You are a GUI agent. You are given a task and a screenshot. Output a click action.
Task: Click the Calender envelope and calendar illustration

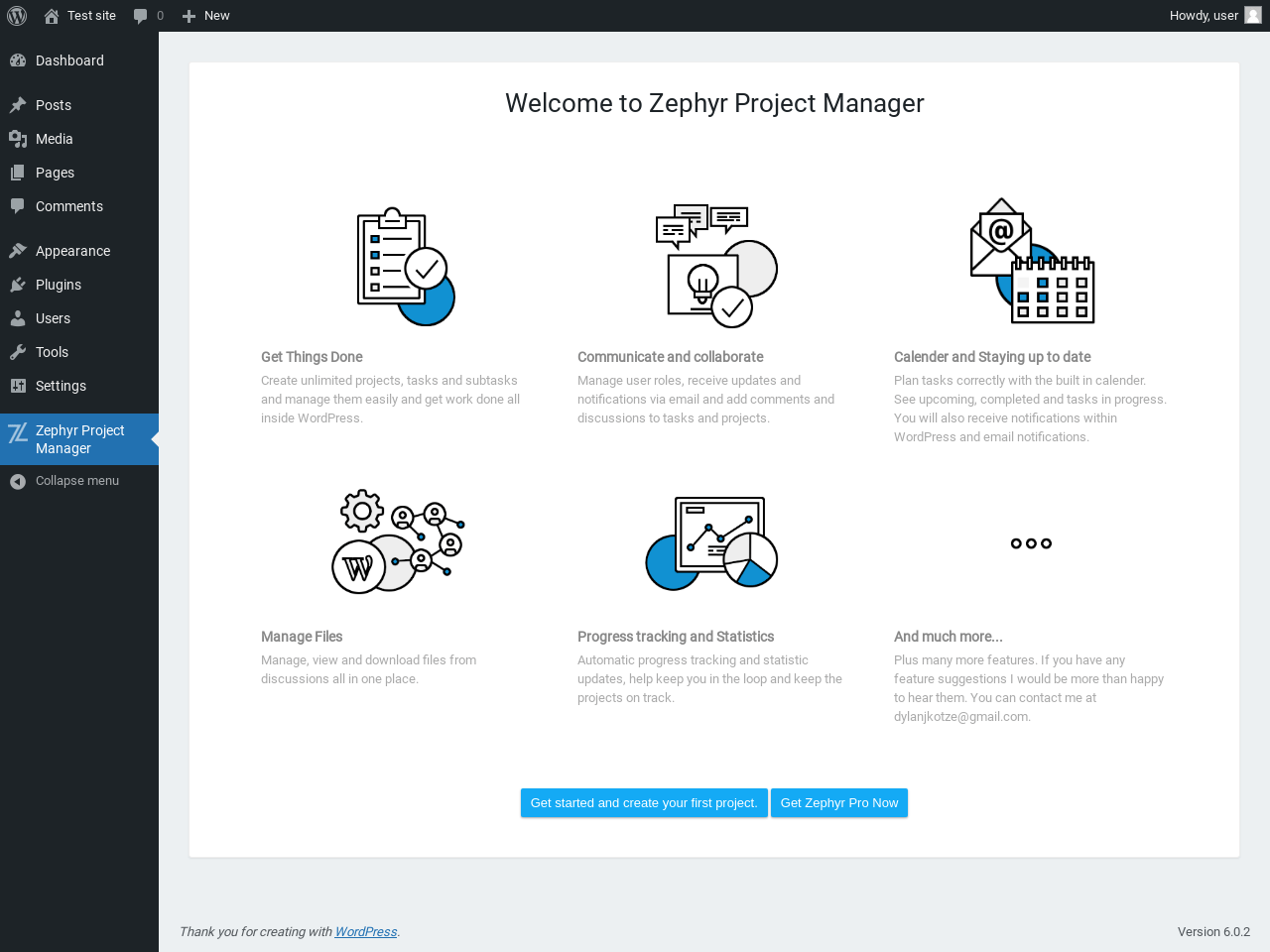coord(1032,261)
